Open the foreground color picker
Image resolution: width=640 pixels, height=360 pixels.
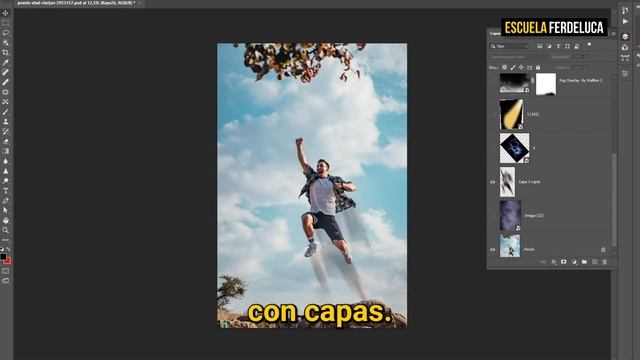point(3,256)
